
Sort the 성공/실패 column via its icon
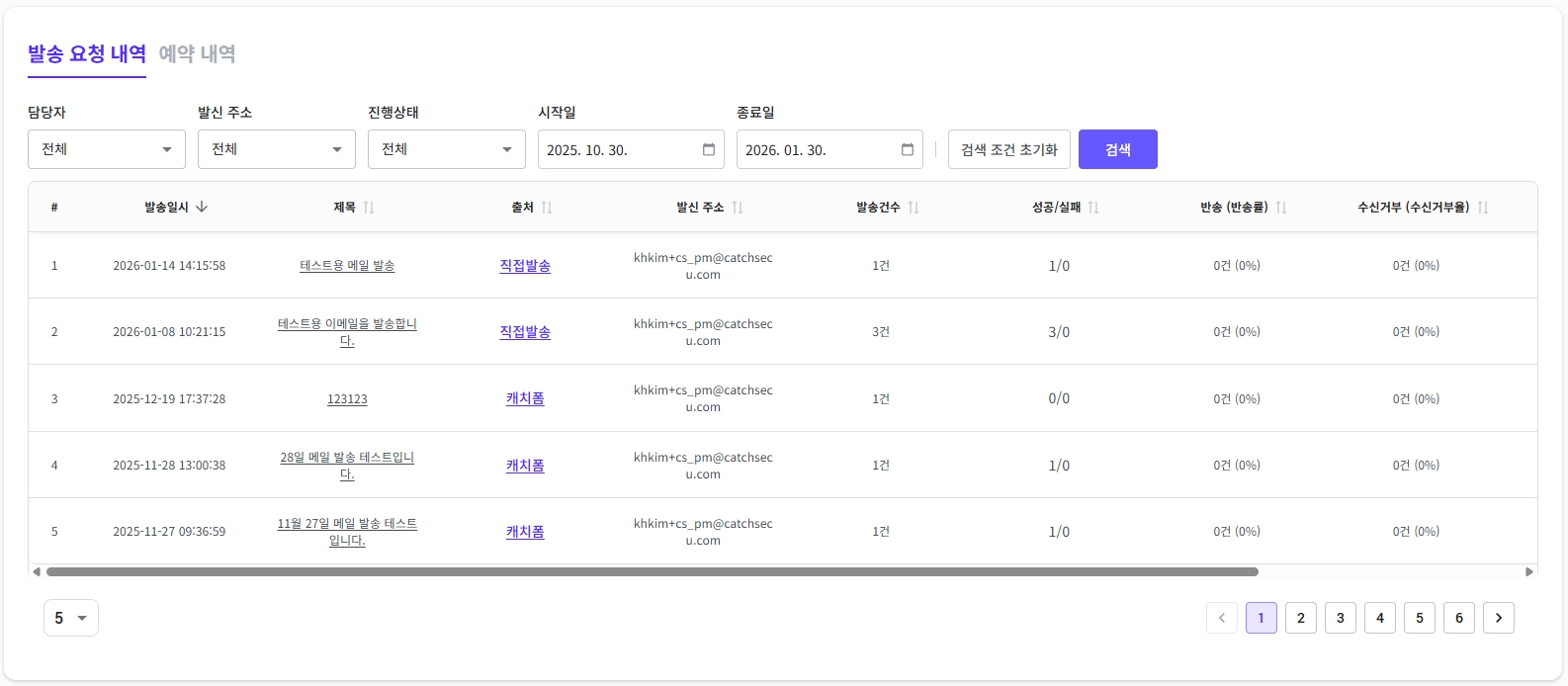tap(1093, 208)
